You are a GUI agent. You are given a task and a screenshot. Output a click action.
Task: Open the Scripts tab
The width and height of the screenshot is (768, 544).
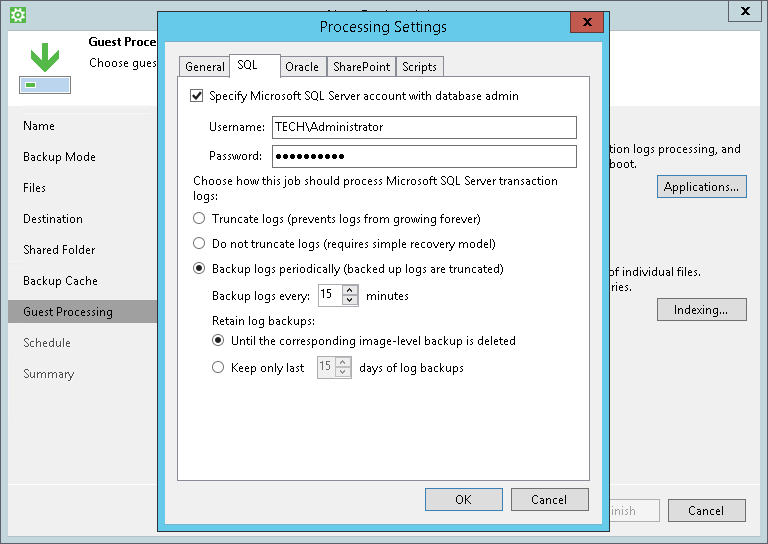tap(419, 67)
